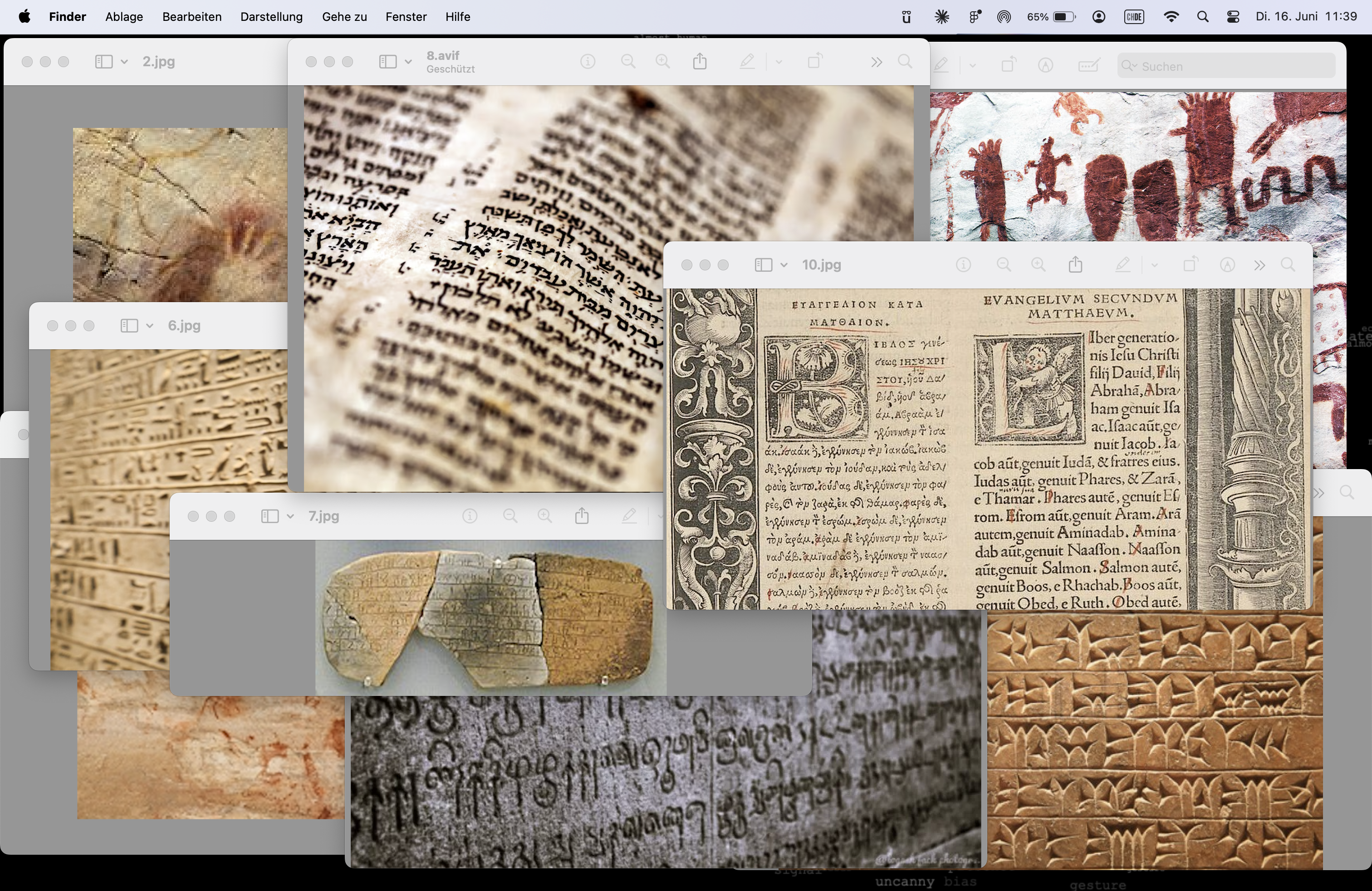Zoom in on the 10.jpg image
Image resolution: width=1372 pixels, height=891 pixels.
pos(1038,264)
